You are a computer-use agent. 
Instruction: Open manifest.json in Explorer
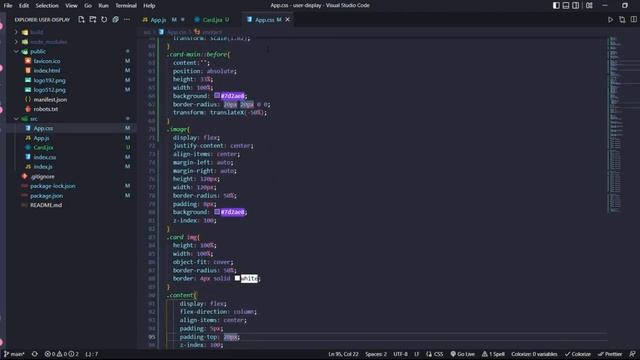[x=50, y=100]
